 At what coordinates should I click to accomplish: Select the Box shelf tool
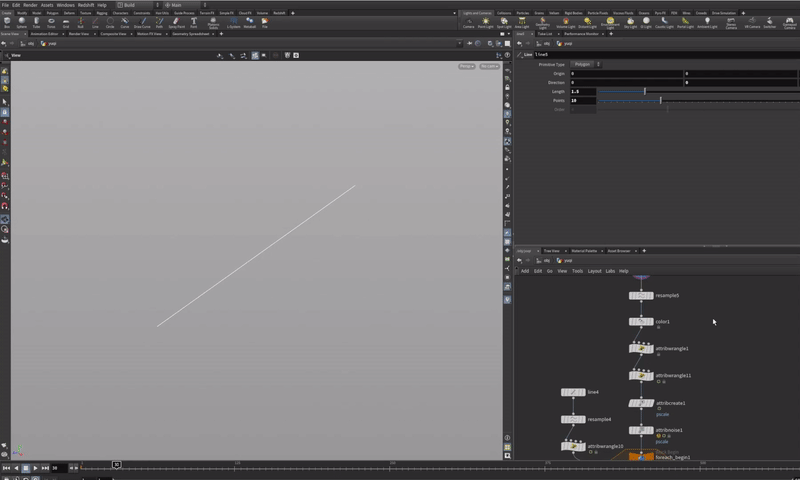pos(7,22)
